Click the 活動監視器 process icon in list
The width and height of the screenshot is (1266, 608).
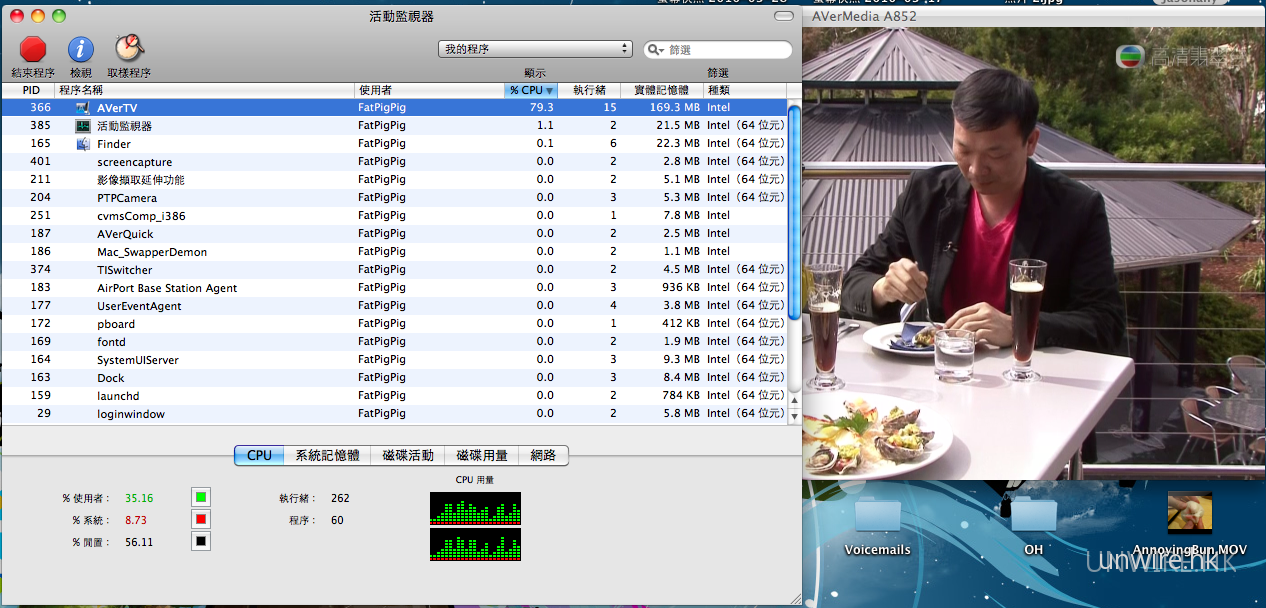tap(83, 126)
